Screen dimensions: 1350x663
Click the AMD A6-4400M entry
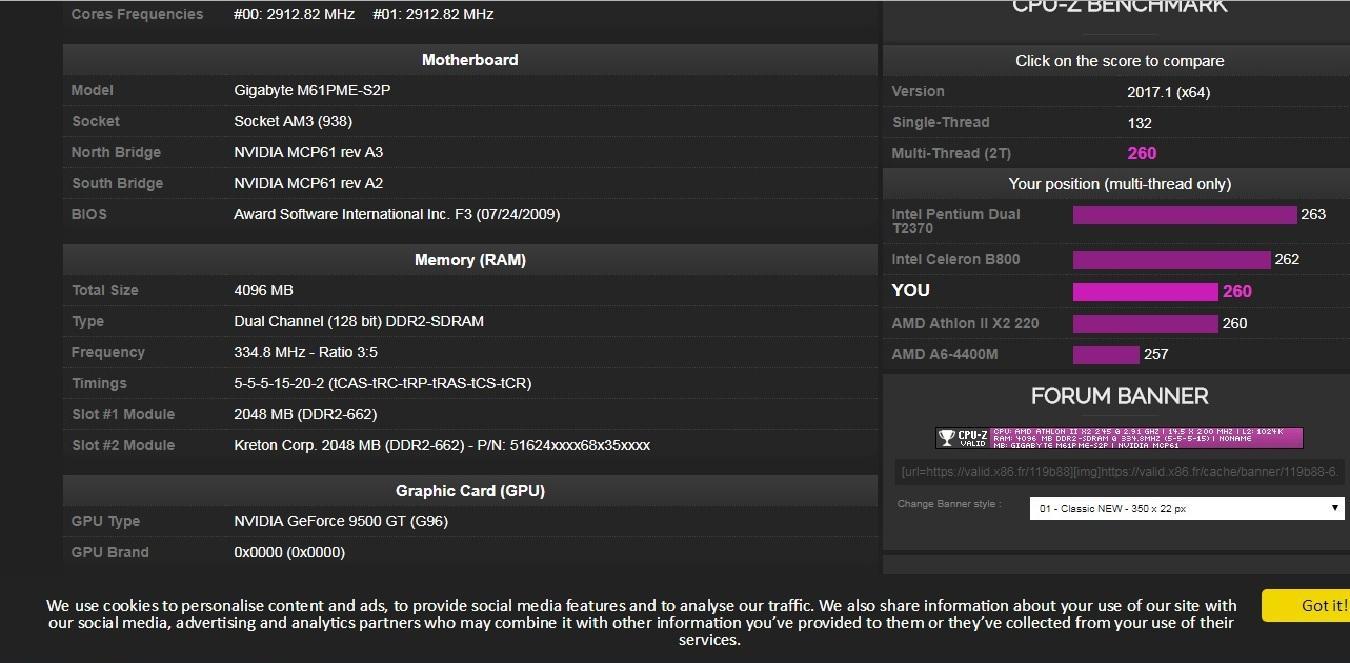pos(945,354)
